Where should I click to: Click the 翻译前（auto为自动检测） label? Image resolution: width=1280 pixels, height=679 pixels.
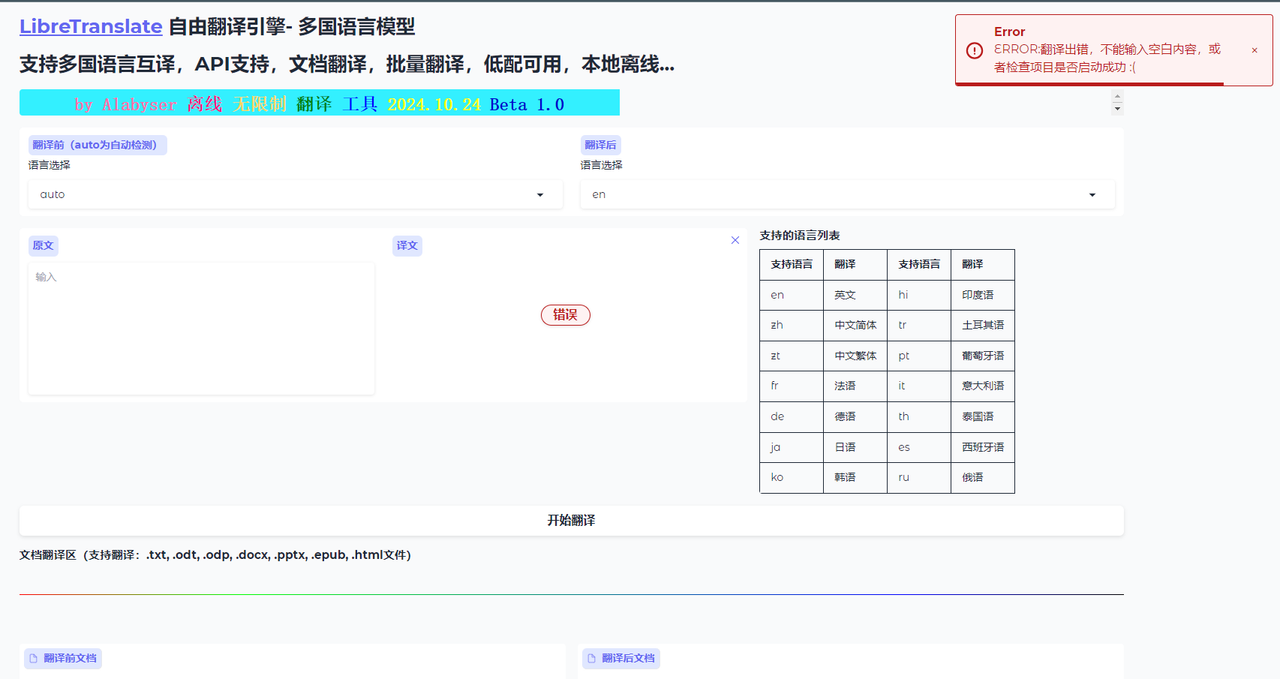tap(97, 145)
